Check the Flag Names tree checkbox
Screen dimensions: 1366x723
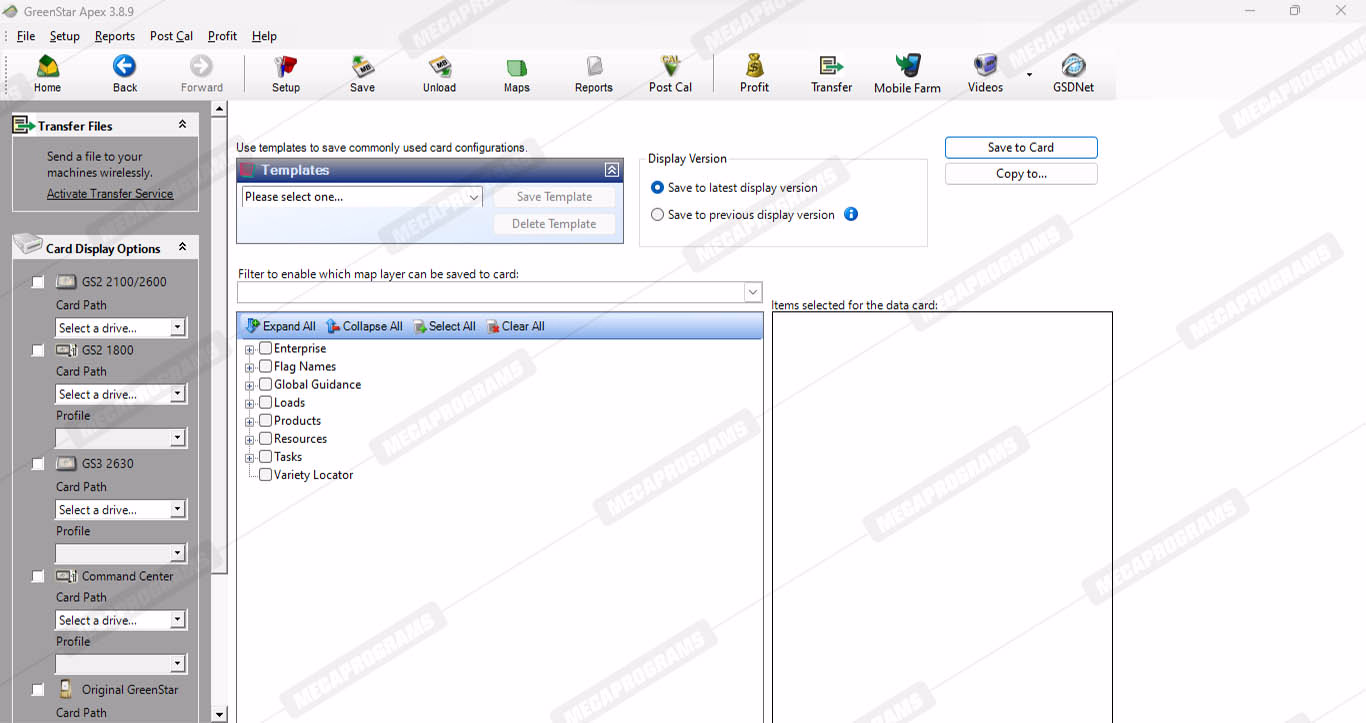pos(265,366)
